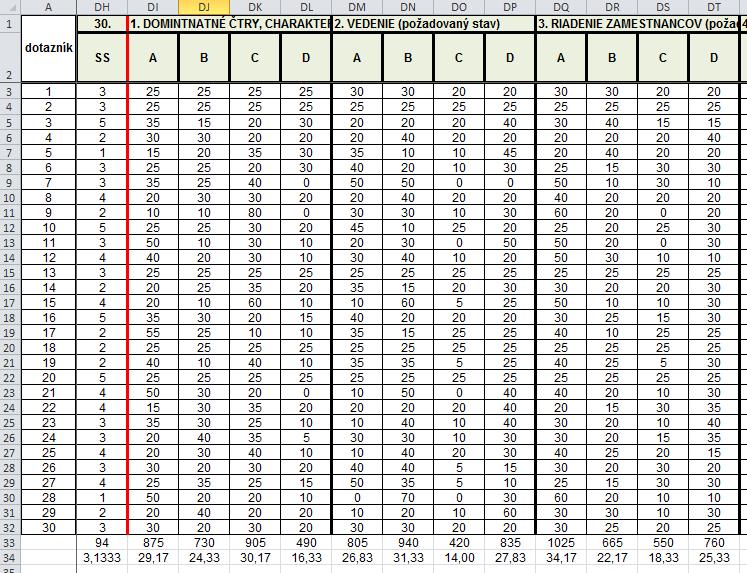Click average cell '16,33'
This screenshot has width=747, height=573.
point(306,558)
